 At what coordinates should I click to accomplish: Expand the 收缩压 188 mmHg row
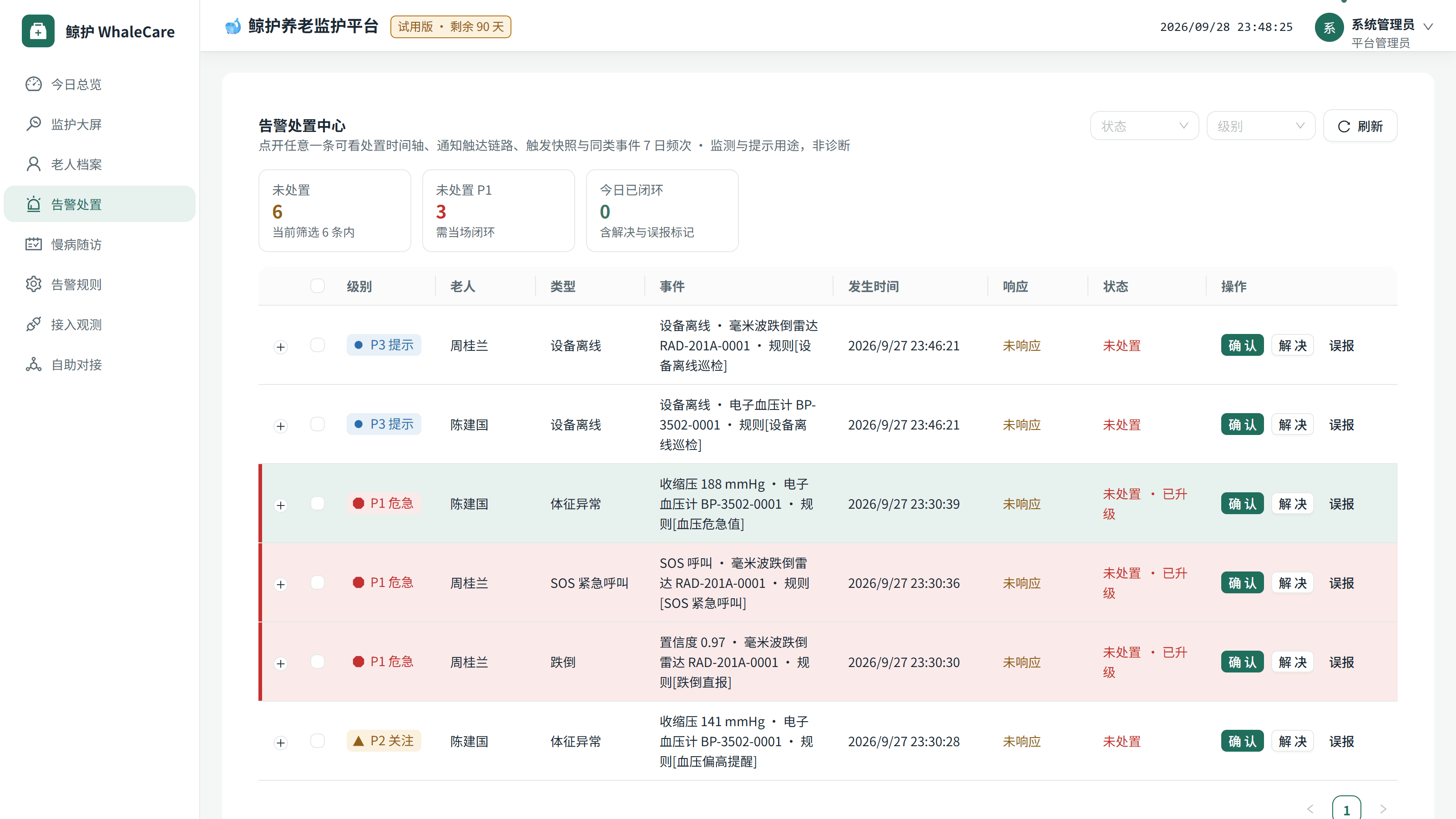(281, 506)
